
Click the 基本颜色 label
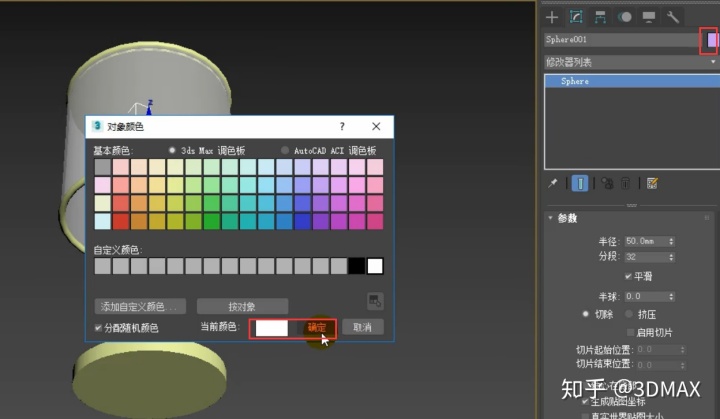pos(113,151)
